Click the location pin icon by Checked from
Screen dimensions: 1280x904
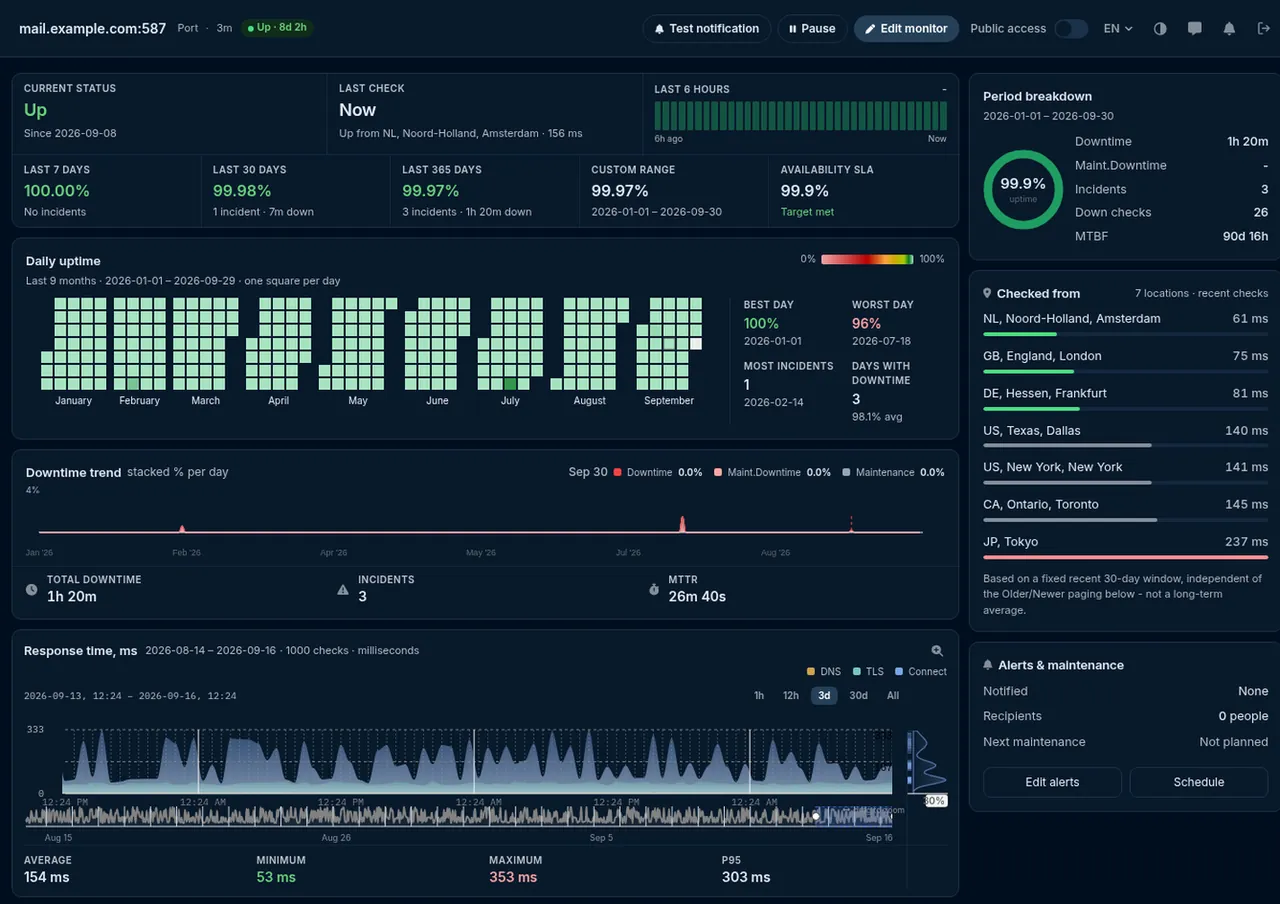(x=988, y=293)
